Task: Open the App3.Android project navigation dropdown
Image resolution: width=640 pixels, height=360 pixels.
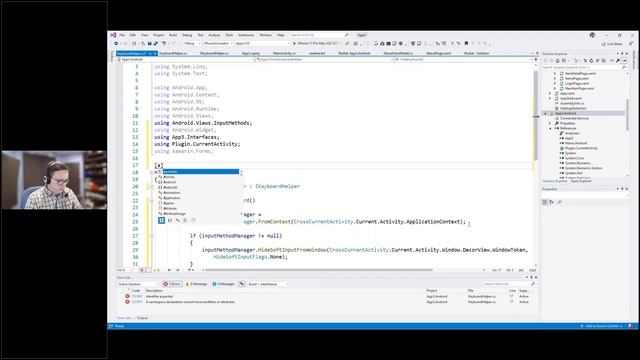Action: click(186, 60)
